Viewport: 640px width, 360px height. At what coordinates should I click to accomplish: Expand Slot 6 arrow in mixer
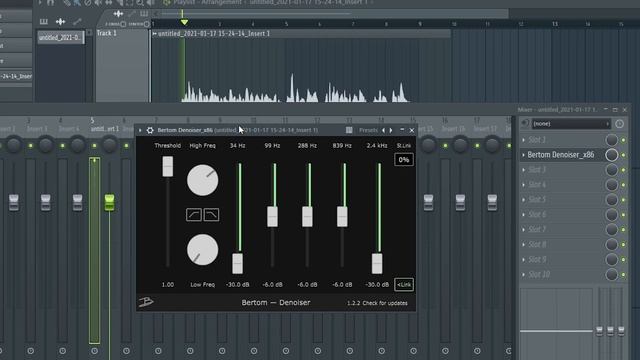click(x=524, y=215)
